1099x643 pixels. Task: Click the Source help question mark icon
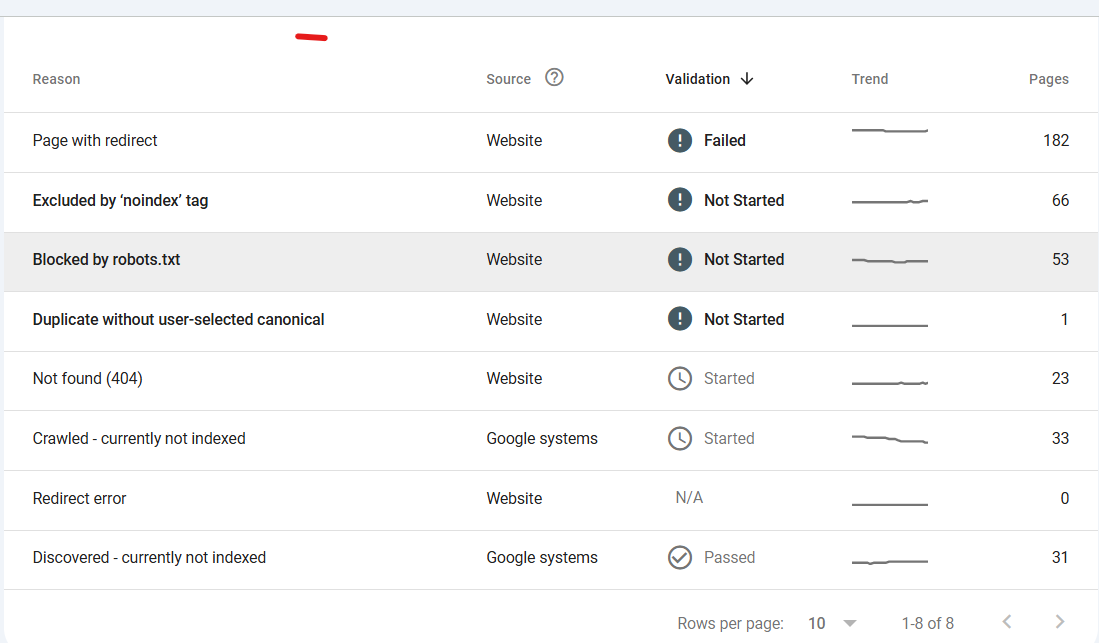tap(554, 77)
